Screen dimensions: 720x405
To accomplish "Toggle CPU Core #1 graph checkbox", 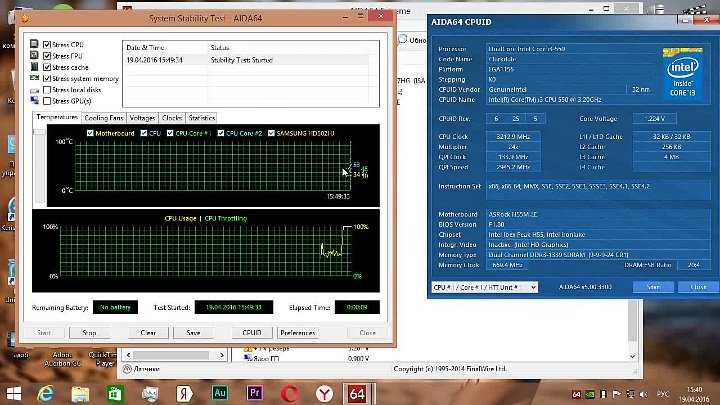I will coord(170,133).
